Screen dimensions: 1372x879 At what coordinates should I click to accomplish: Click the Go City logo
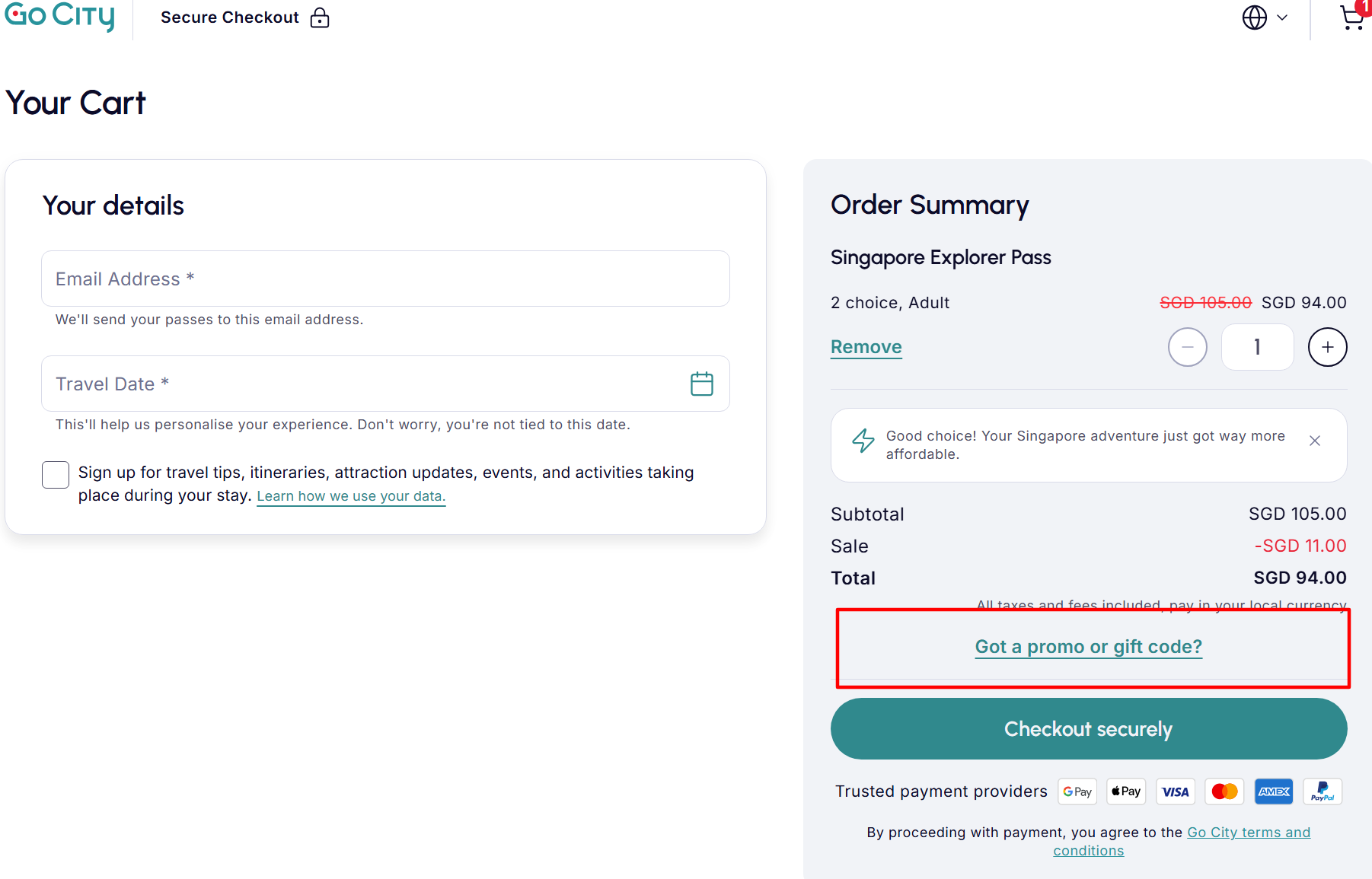[59, 15]
